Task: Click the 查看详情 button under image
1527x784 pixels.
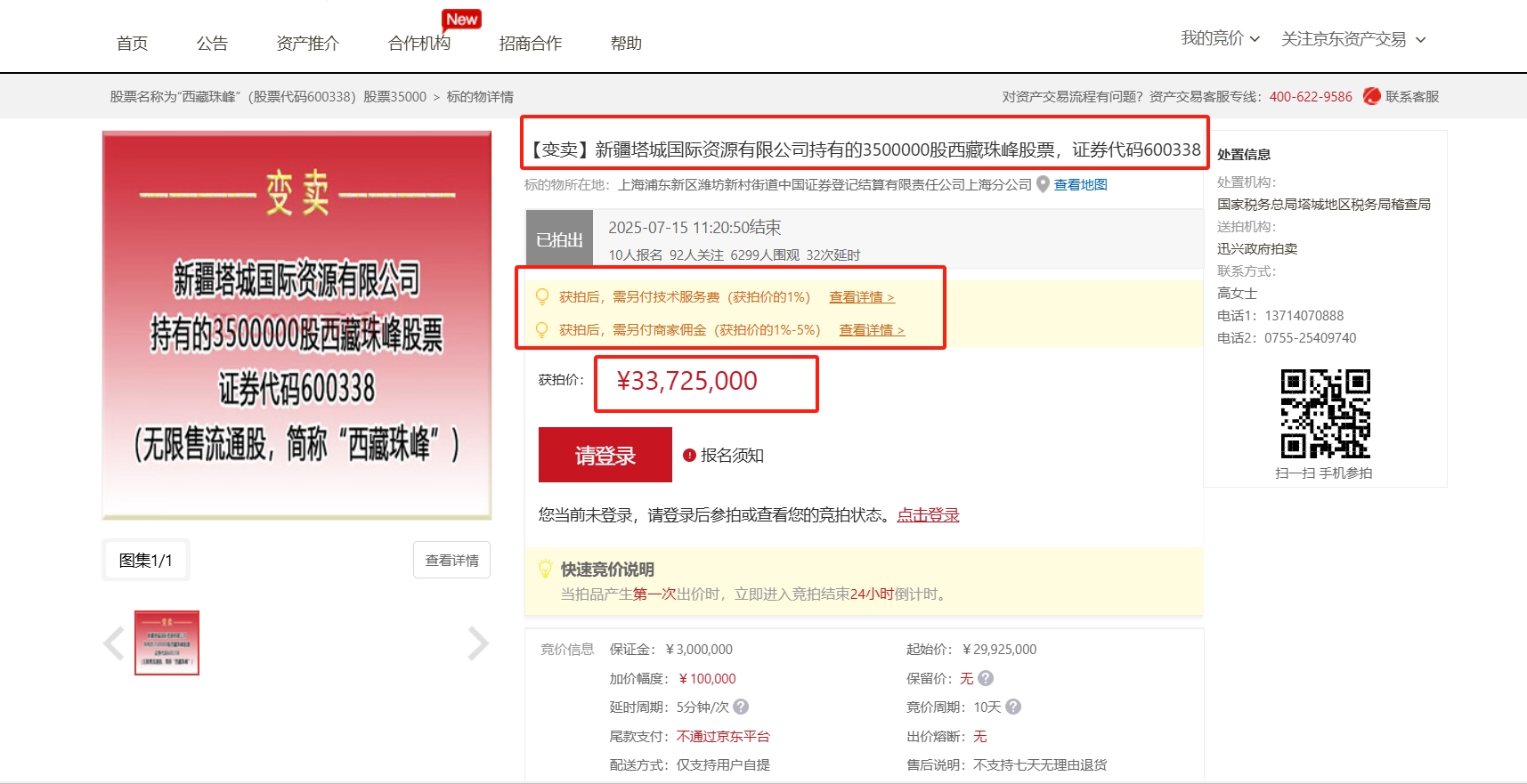Action: point(451,560)
